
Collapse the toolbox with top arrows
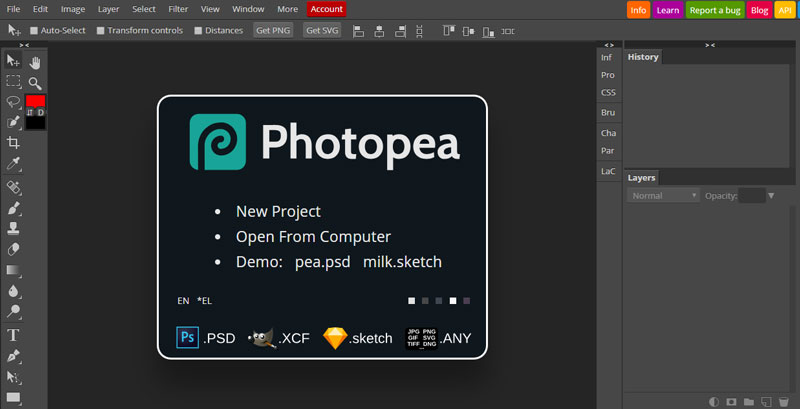24,45
